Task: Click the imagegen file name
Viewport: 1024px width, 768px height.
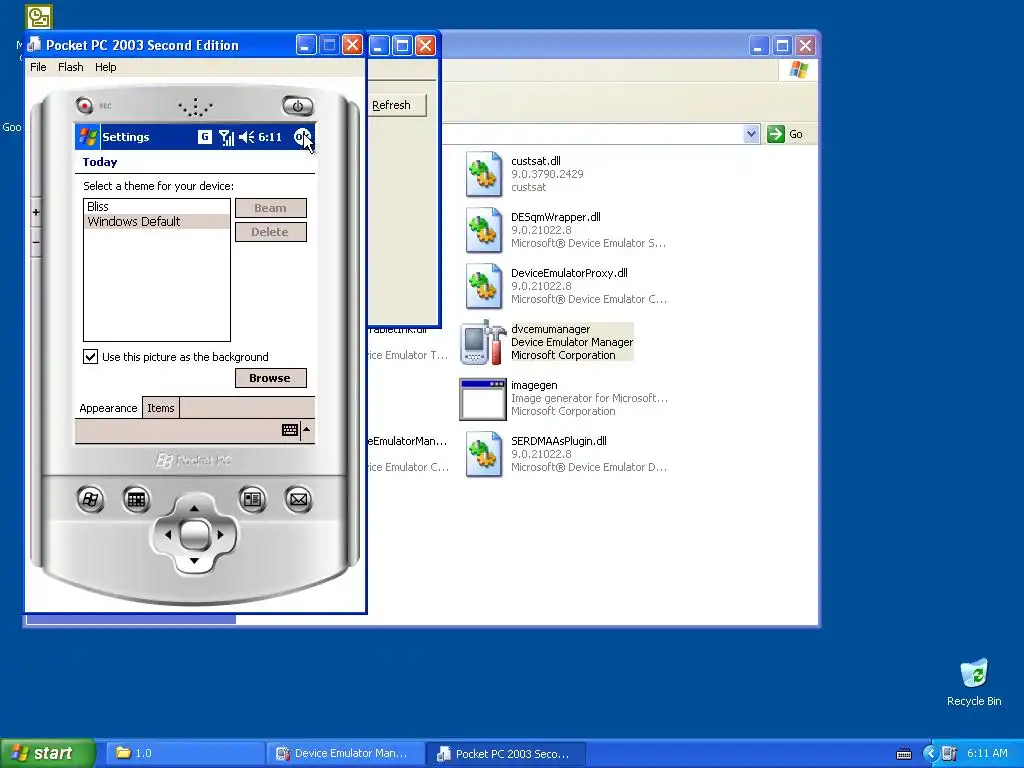Action: (534, 385)
